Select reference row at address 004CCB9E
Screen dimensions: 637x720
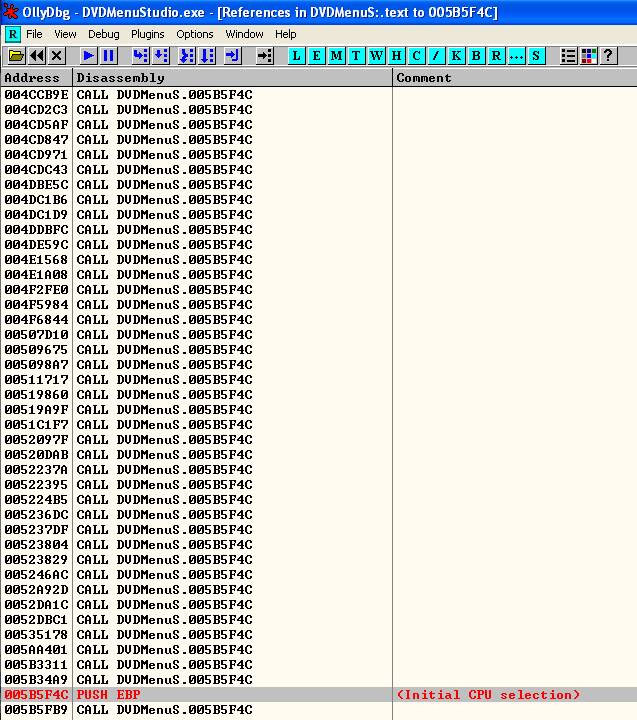click(319, 95)
